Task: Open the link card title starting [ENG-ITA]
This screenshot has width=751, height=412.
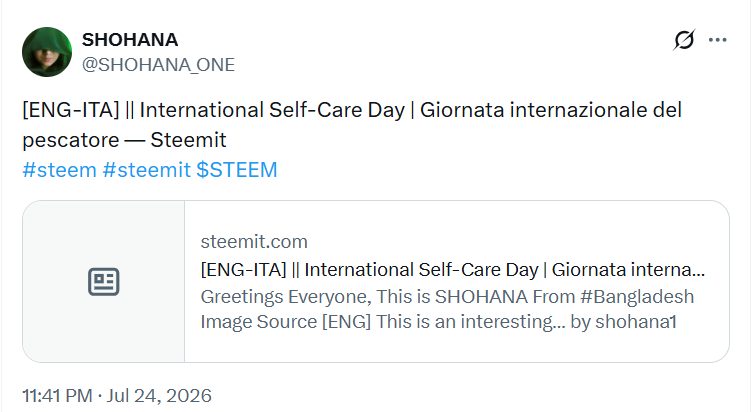Action: (453, 270)
